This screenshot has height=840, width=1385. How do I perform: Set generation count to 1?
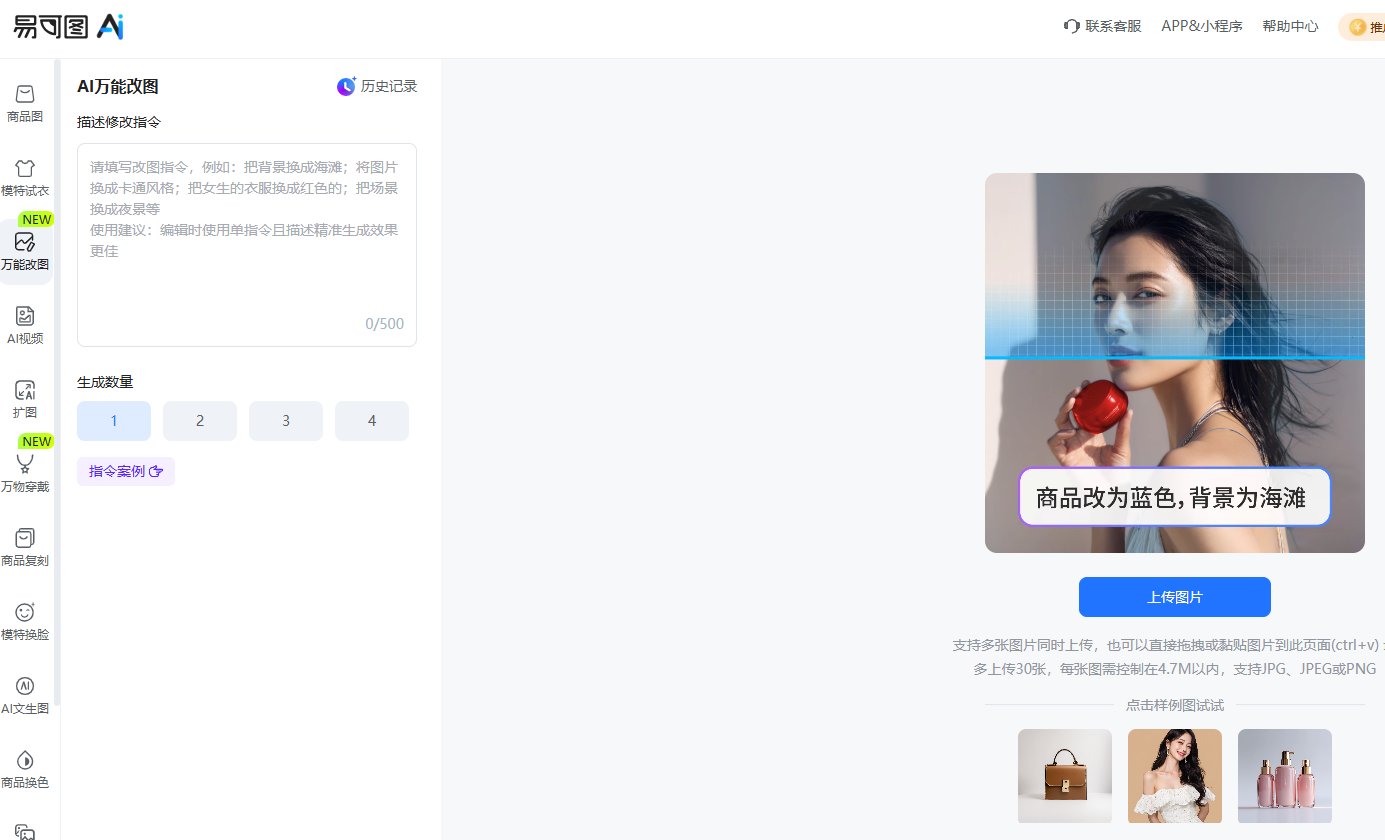click(114, 421)
